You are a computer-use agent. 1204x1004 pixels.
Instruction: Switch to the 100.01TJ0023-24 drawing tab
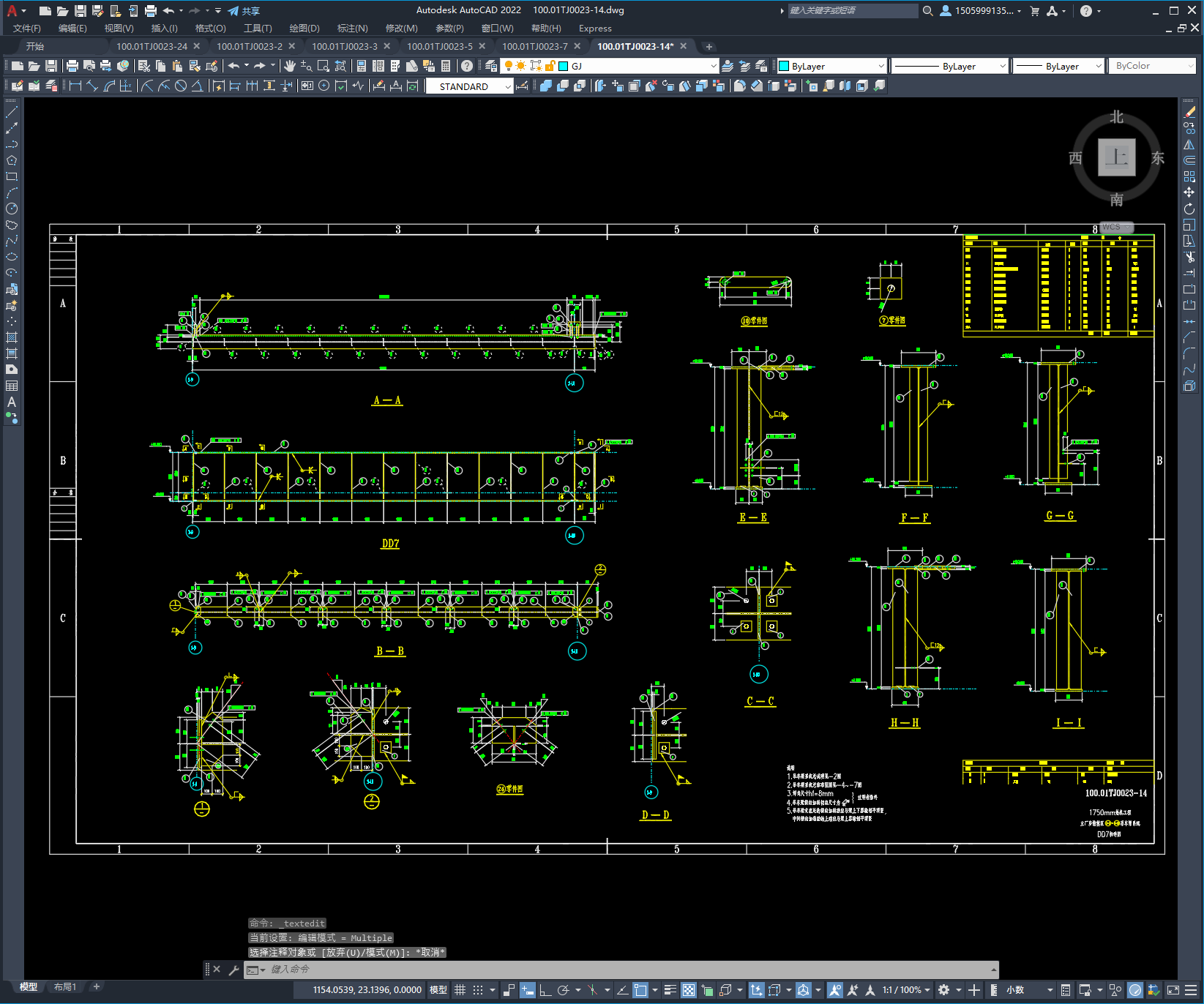tap(152, 46)
